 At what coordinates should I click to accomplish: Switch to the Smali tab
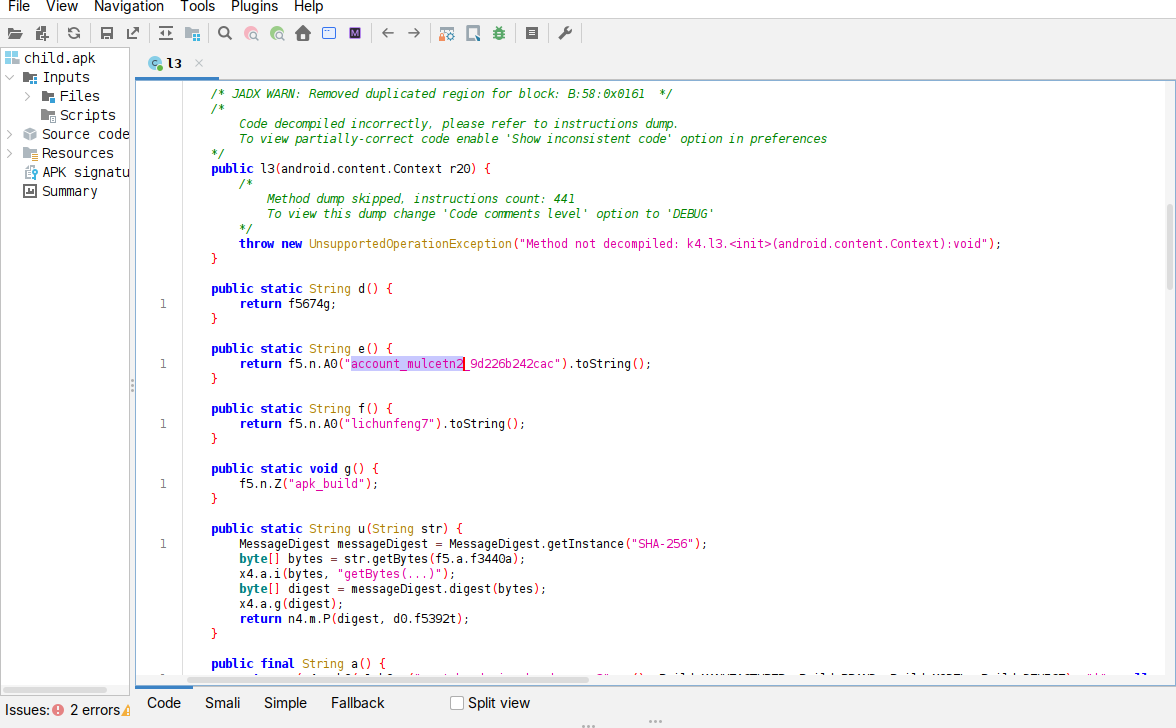(x=223, y=703)
